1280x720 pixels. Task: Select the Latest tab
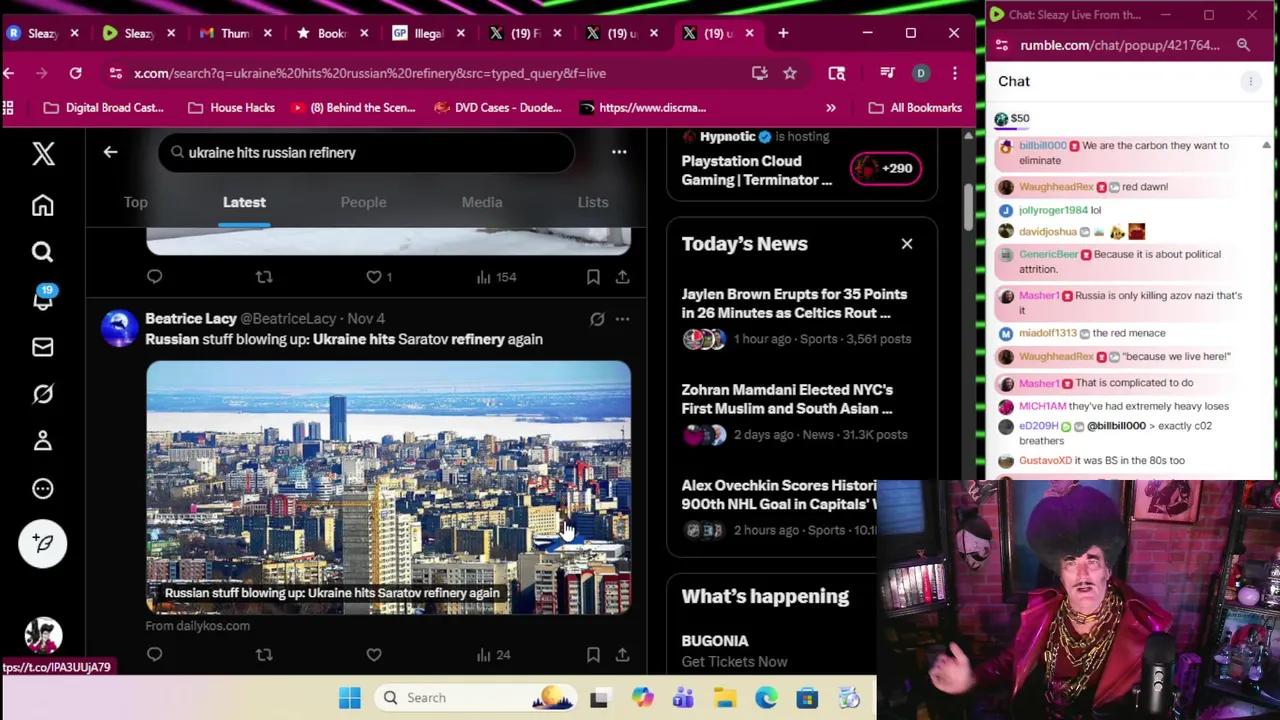point(244,202)
